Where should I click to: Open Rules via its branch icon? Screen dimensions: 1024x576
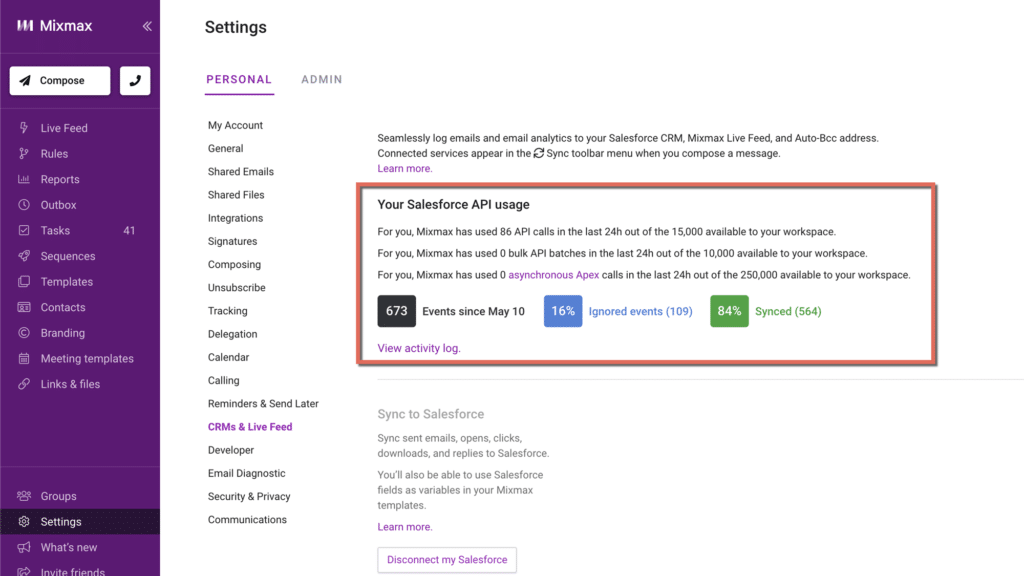click(x=23, y=154)
